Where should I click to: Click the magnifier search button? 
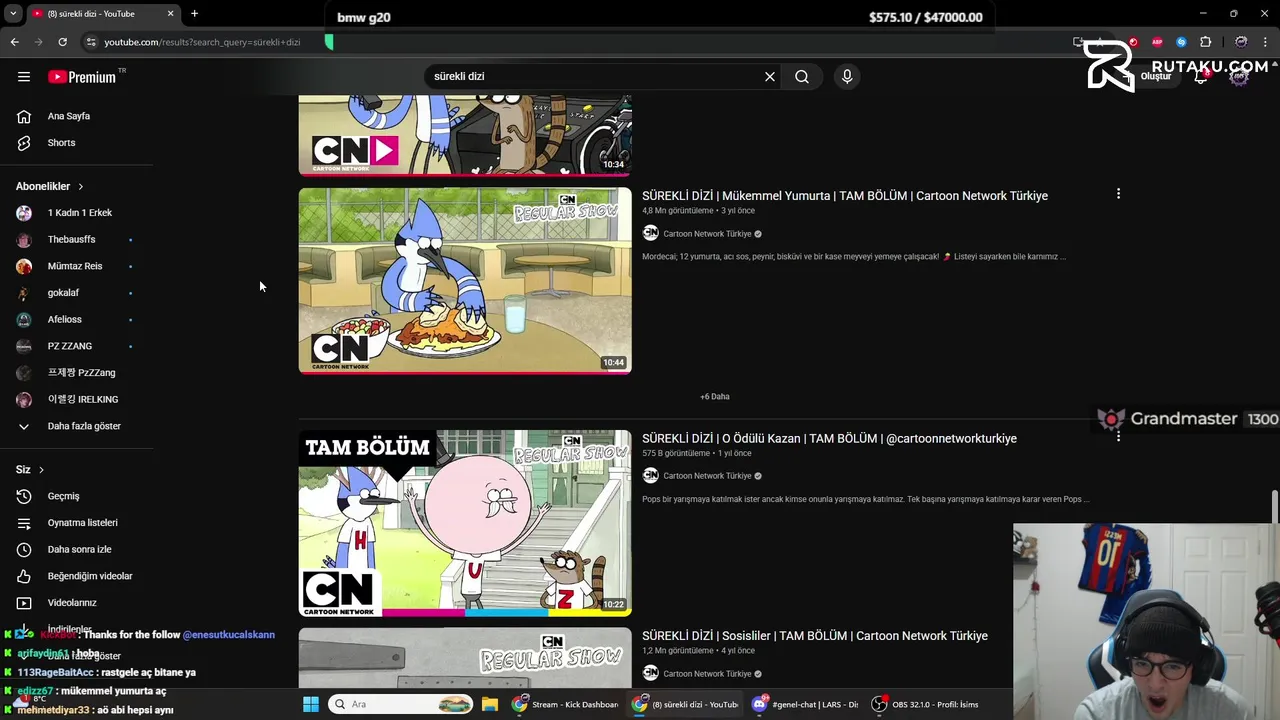pos(802,76)
